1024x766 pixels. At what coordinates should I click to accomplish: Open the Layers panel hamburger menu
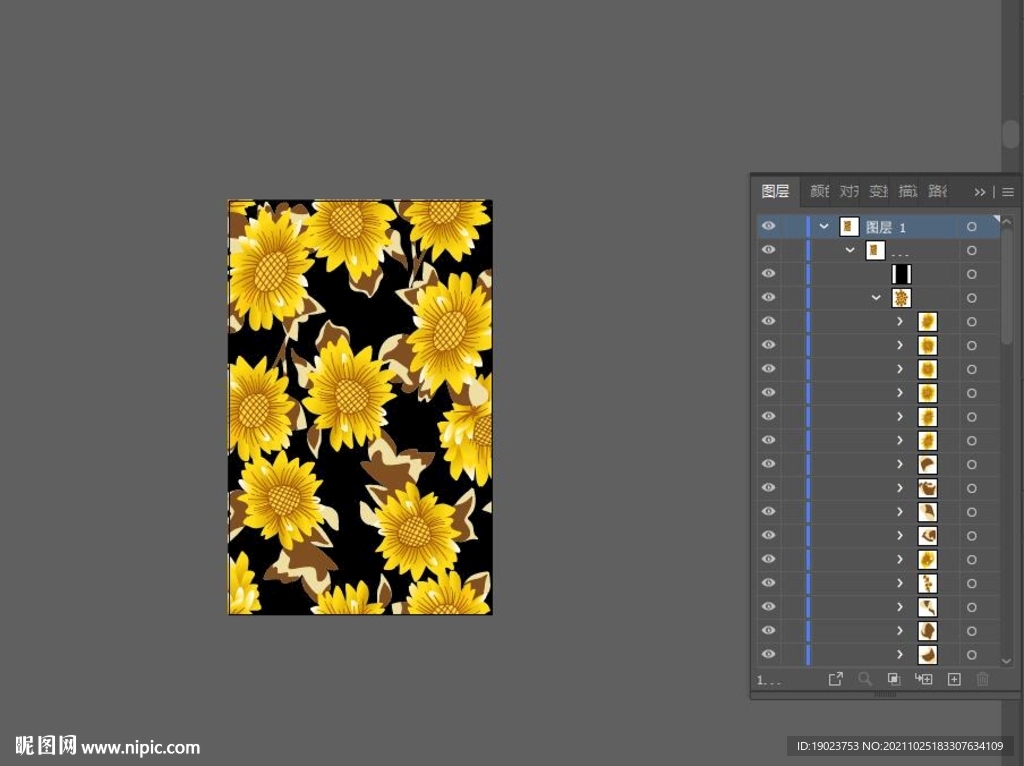point(1008,192)
